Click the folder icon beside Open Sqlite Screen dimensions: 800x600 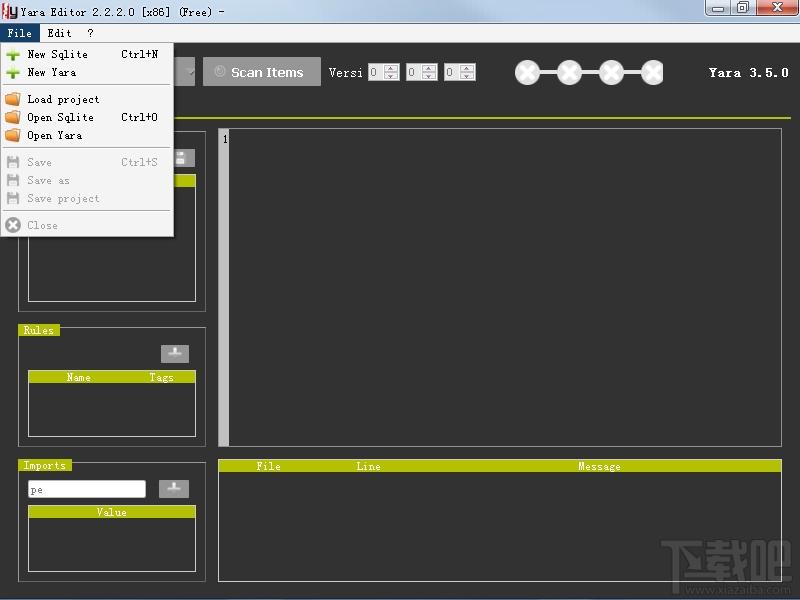point(13,117)
